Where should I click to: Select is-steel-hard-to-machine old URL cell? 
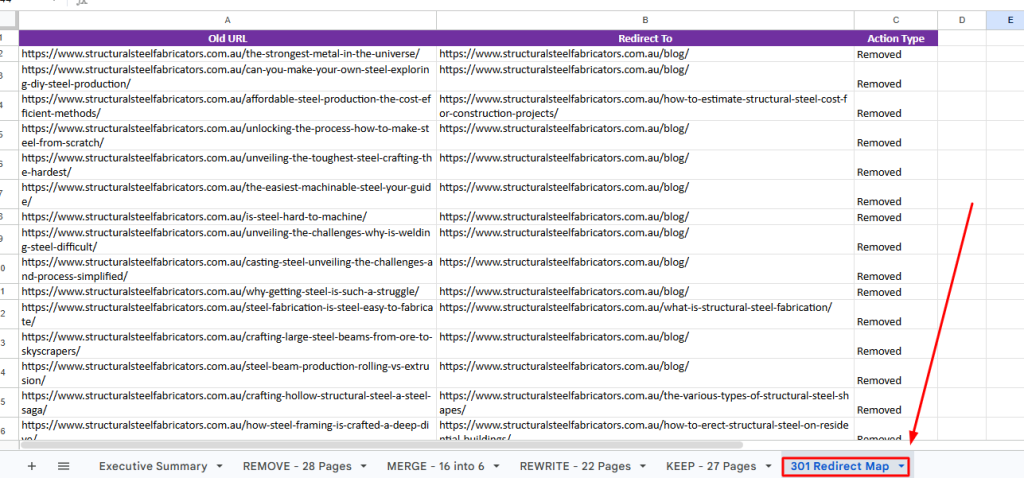[227, 217]
